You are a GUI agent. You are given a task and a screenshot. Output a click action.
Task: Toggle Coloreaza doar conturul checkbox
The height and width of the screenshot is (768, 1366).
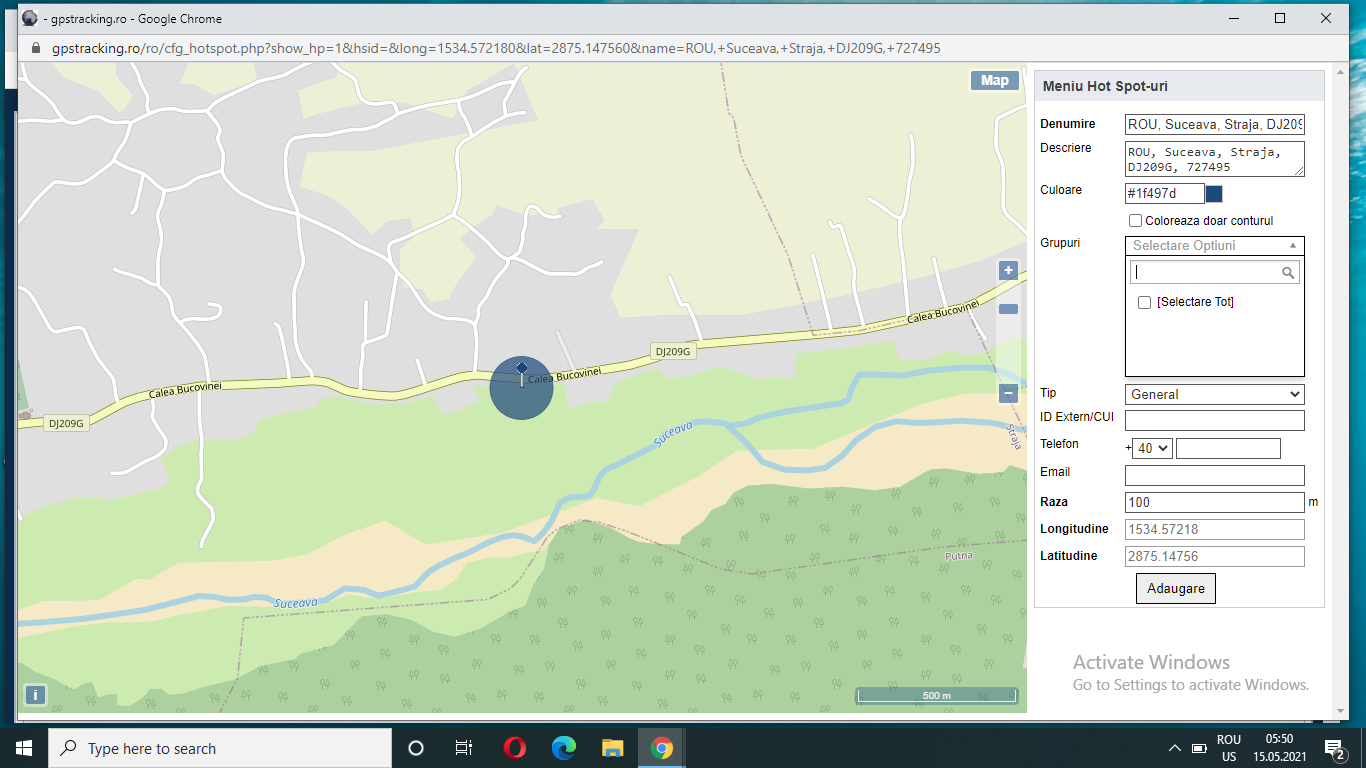(1135, 220)
